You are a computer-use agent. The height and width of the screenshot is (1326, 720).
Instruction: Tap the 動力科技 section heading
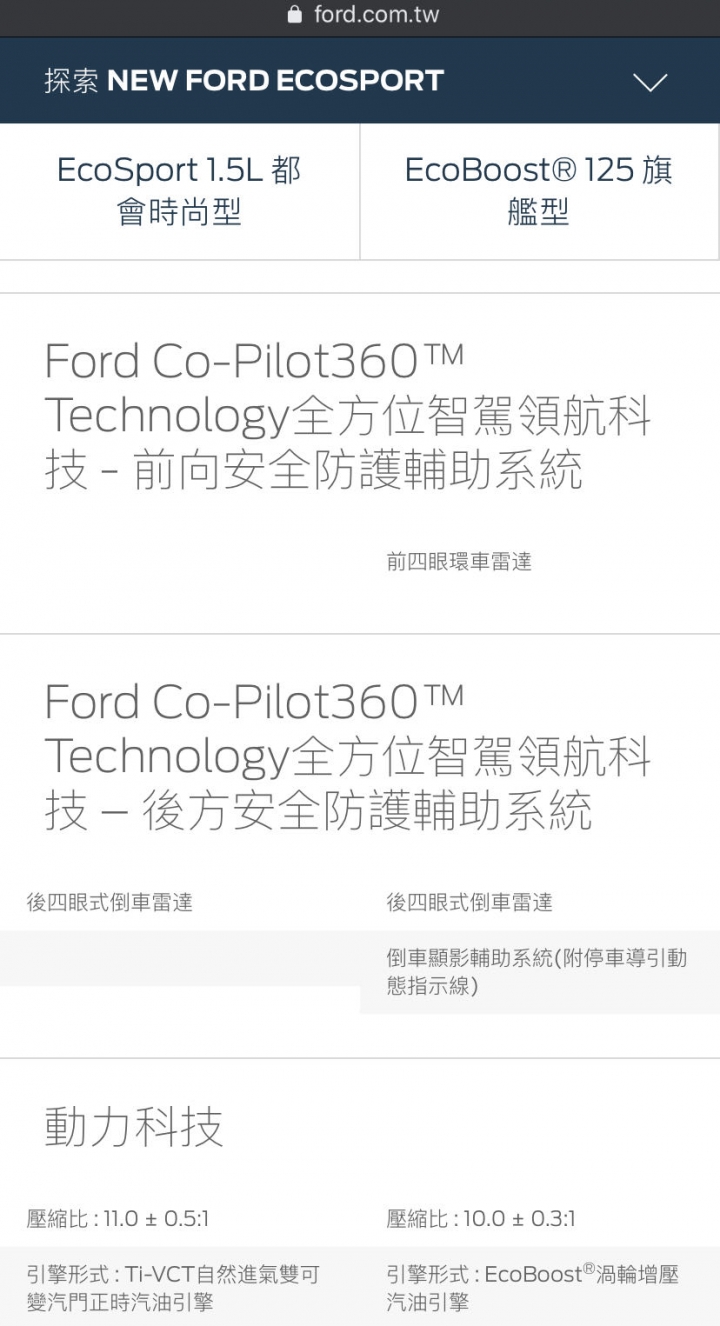[134, 1127]
